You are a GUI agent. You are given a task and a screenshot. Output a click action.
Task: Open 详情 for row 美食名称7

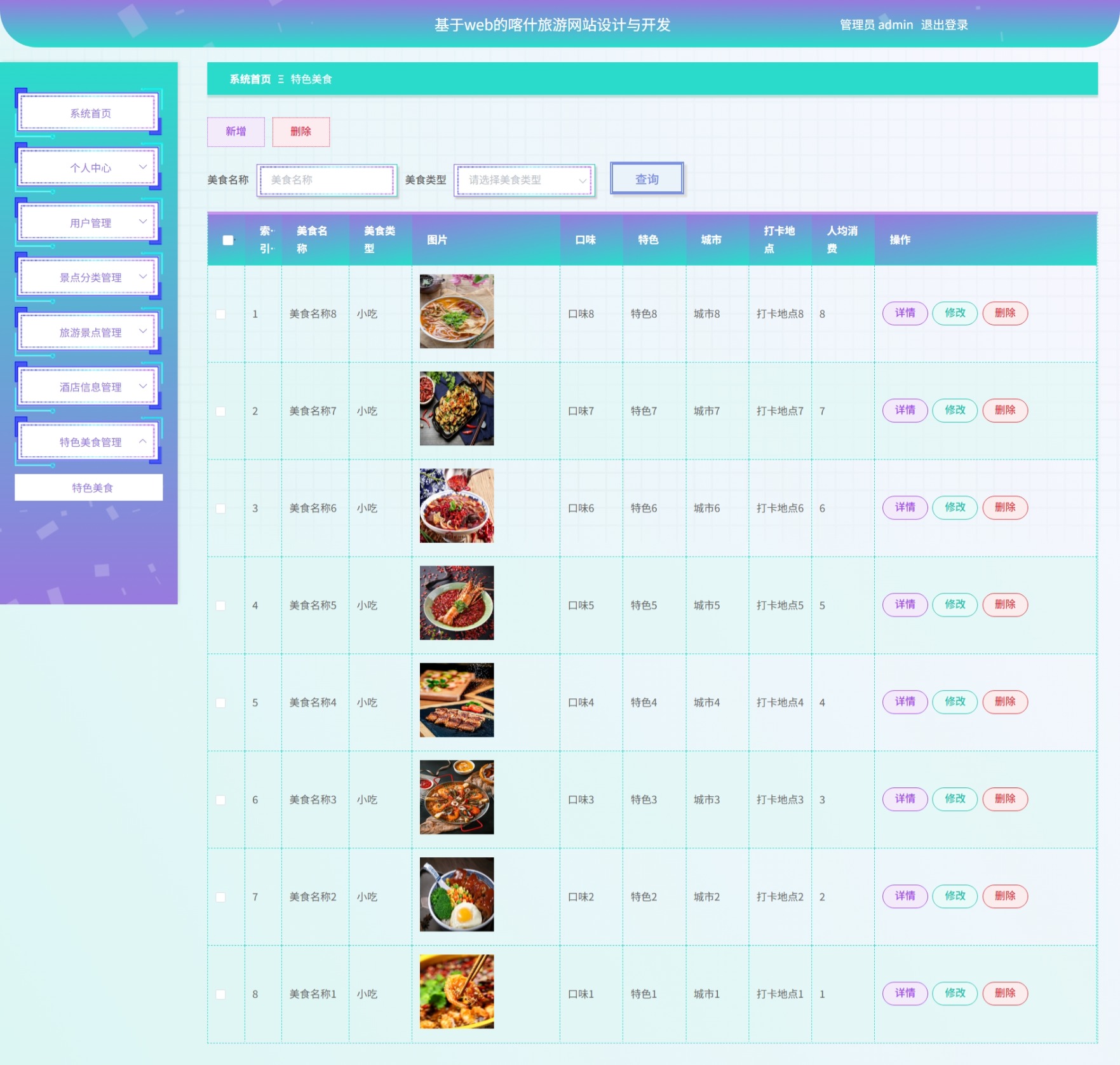tap(905, 410)
